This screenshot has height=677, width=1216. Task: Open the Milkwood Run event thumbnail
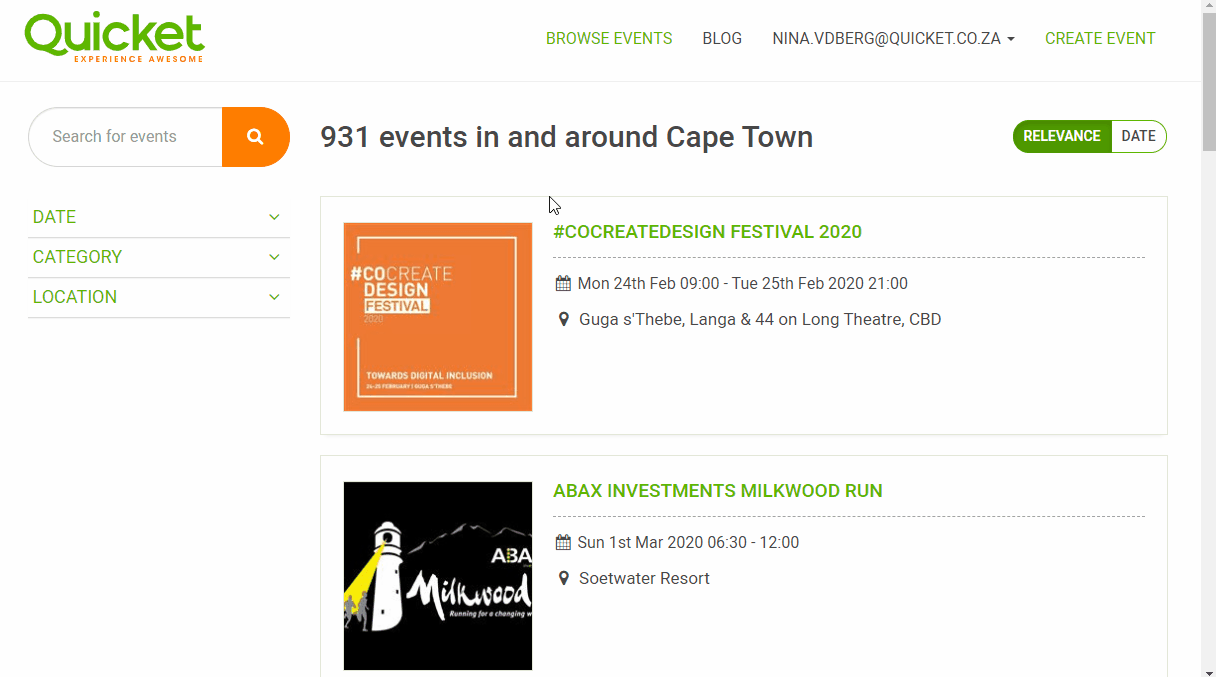click(x=438, y=576)
